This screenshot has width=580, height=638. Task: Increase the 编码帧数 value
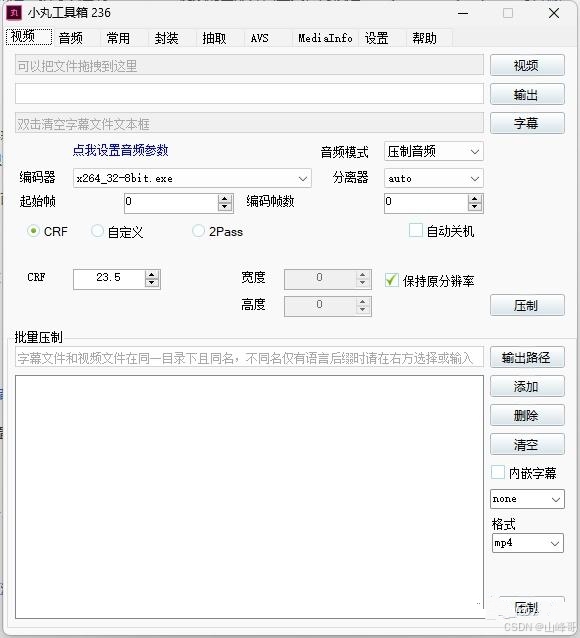pos(475,199)
